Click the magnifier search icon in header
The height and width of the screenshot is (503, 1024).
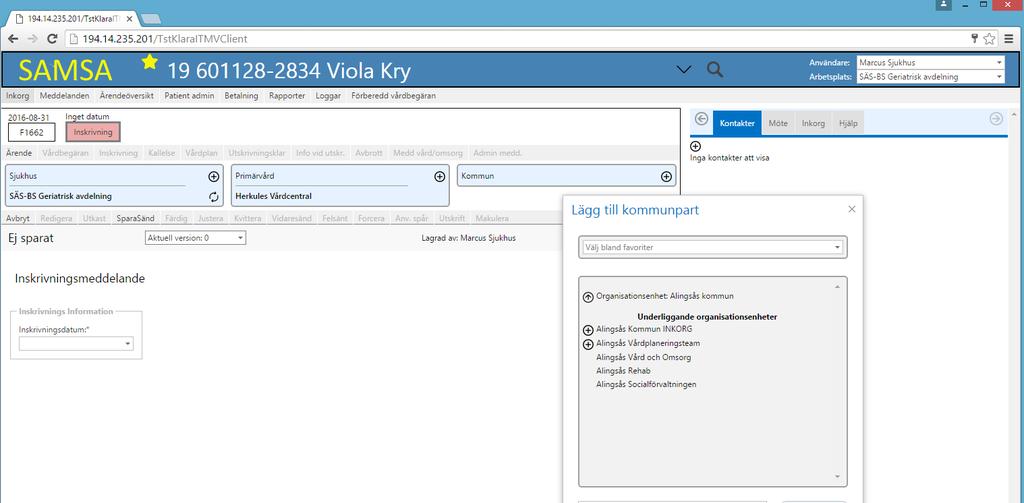pyautogui.click(x=715, y=70)
